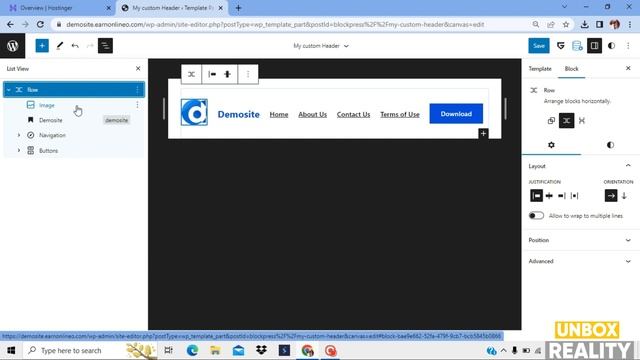Click the Download button in header

[456, 114]
